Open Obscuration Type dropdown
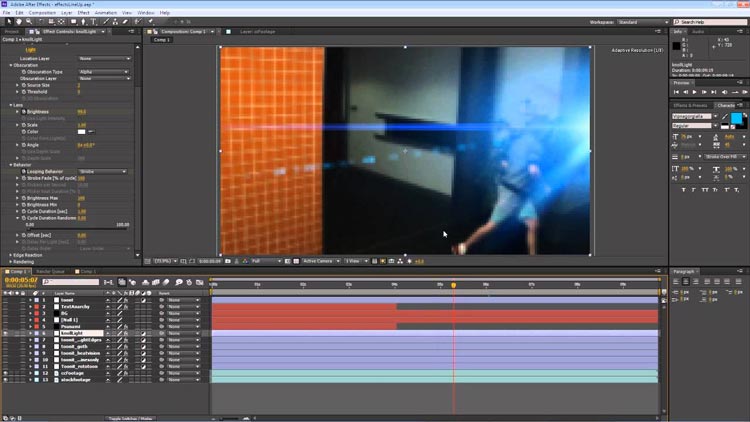Viewport: 750px width, 422px height. pyautogui.click(x=104, y=72)
